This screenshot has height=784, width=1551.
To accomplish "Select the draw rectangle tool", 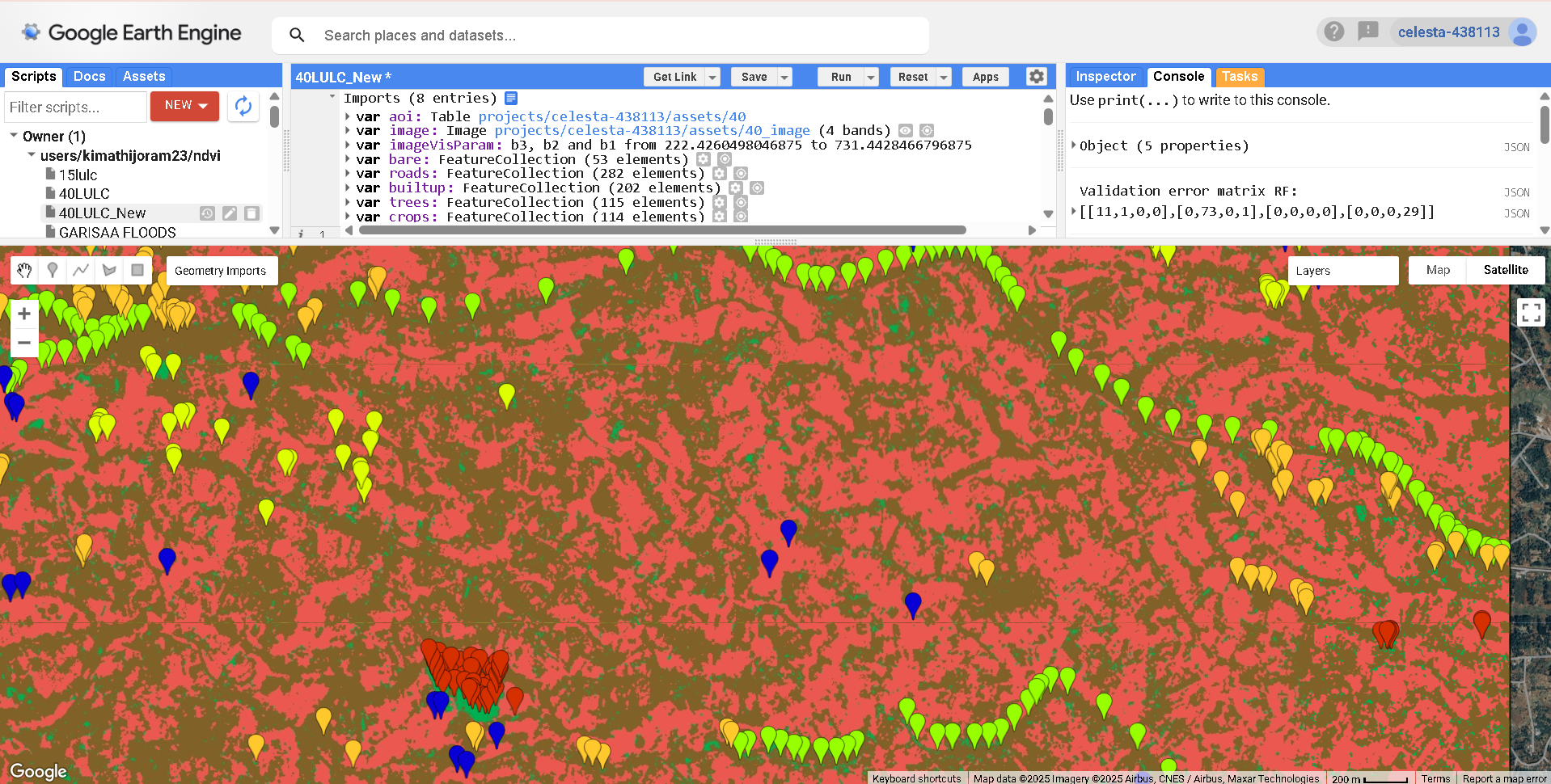I will pyautogui.click(x=137, y=271).
